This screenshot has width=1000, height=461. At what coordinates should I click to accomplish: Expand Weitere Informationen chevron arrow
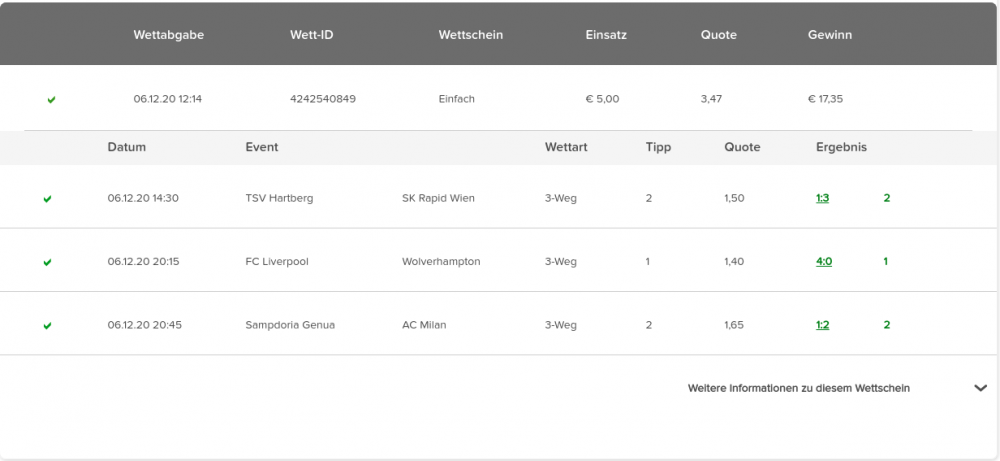point(981,388)
